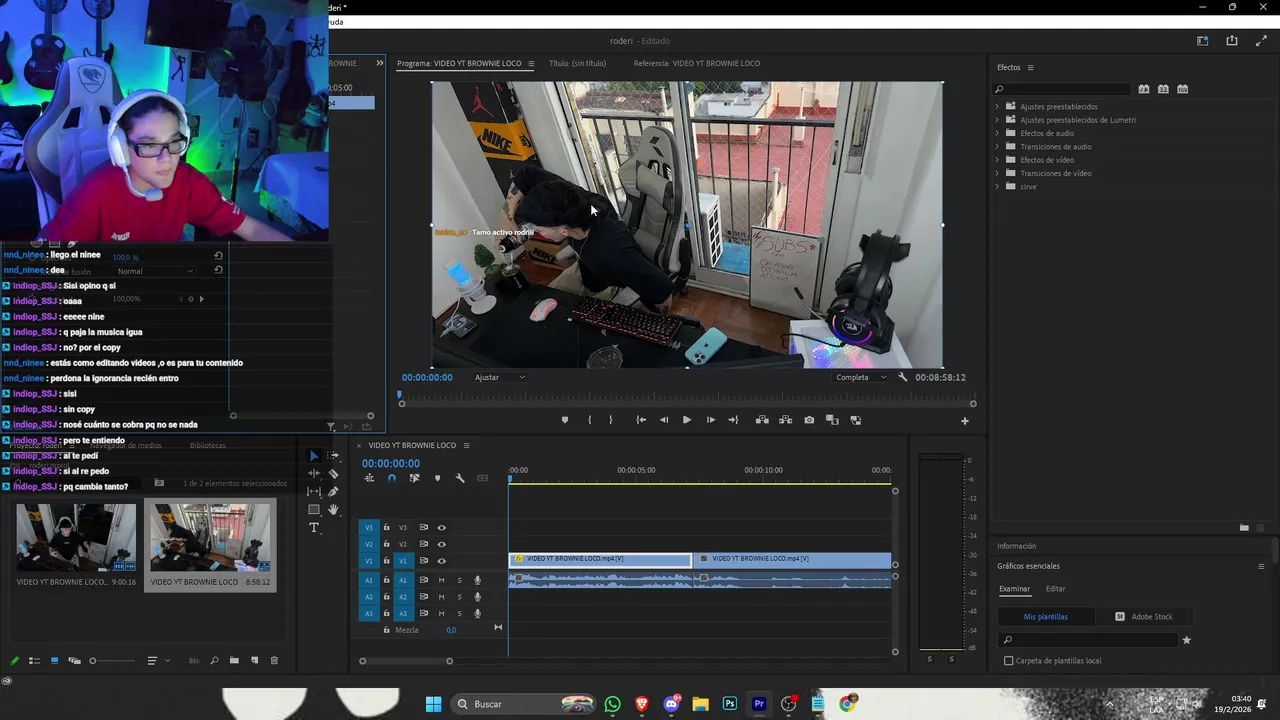Toggle track lock on V1
The height and width of the screenshot is (720, 1280).
[386, 561]
